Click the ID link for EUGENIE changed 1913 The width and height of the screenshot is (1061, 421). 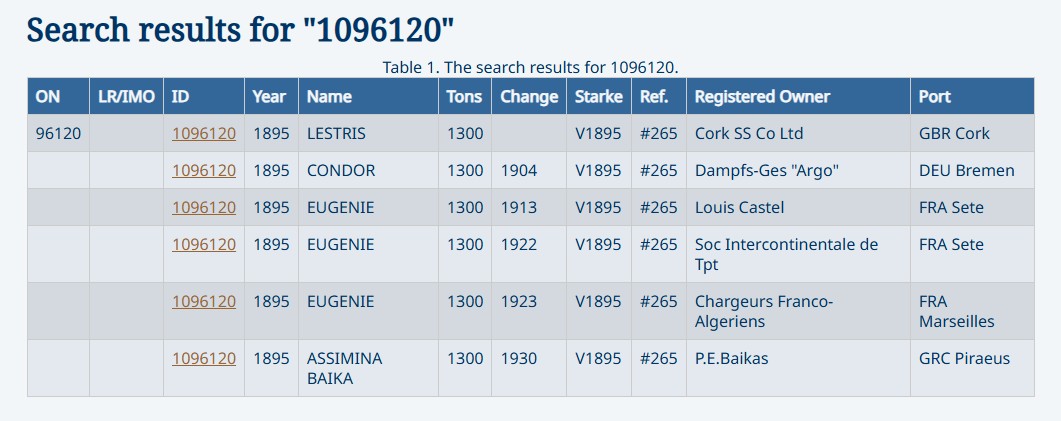[204, 207]
